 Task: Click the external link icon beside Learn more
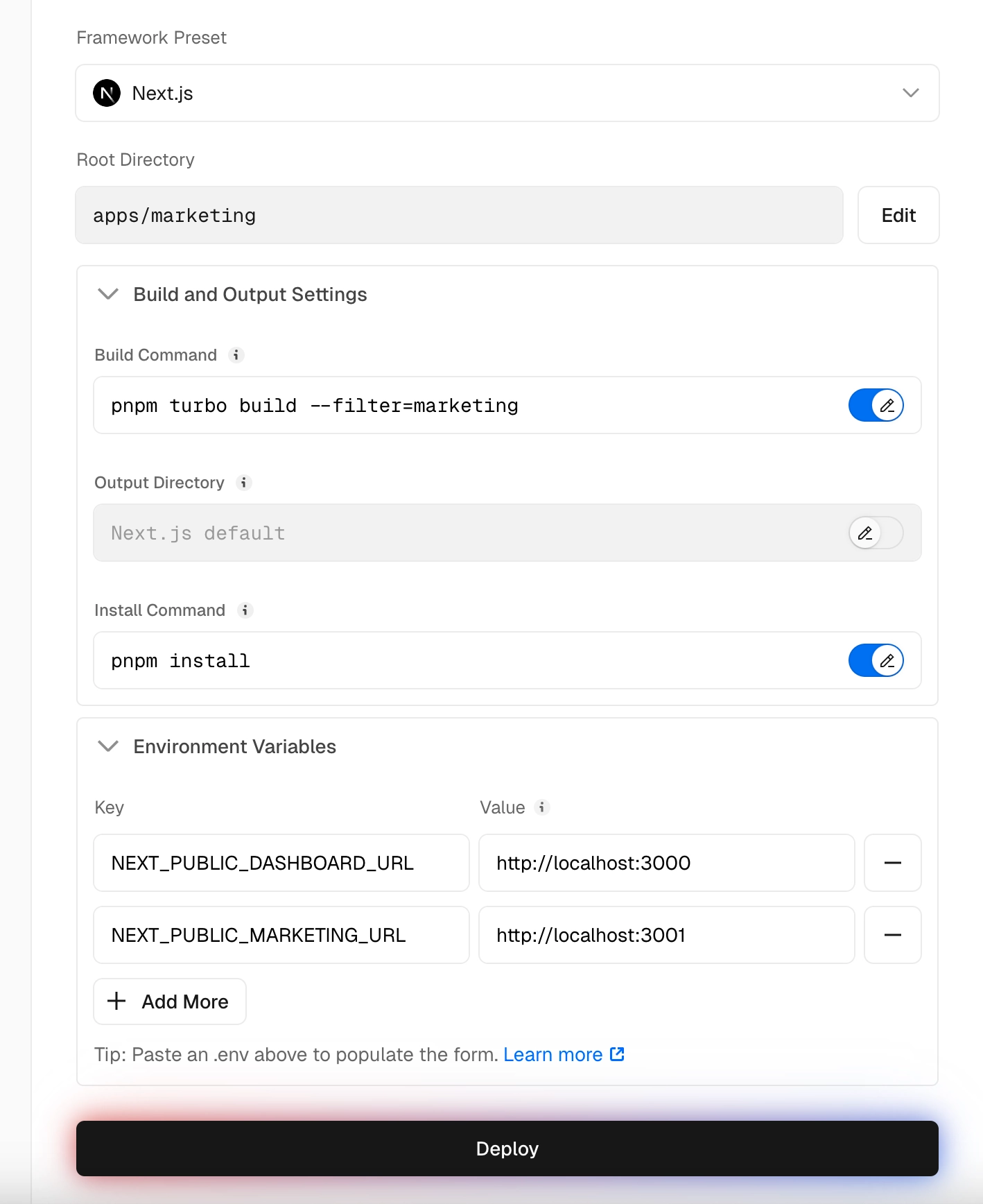click(x=617, y=1054)
